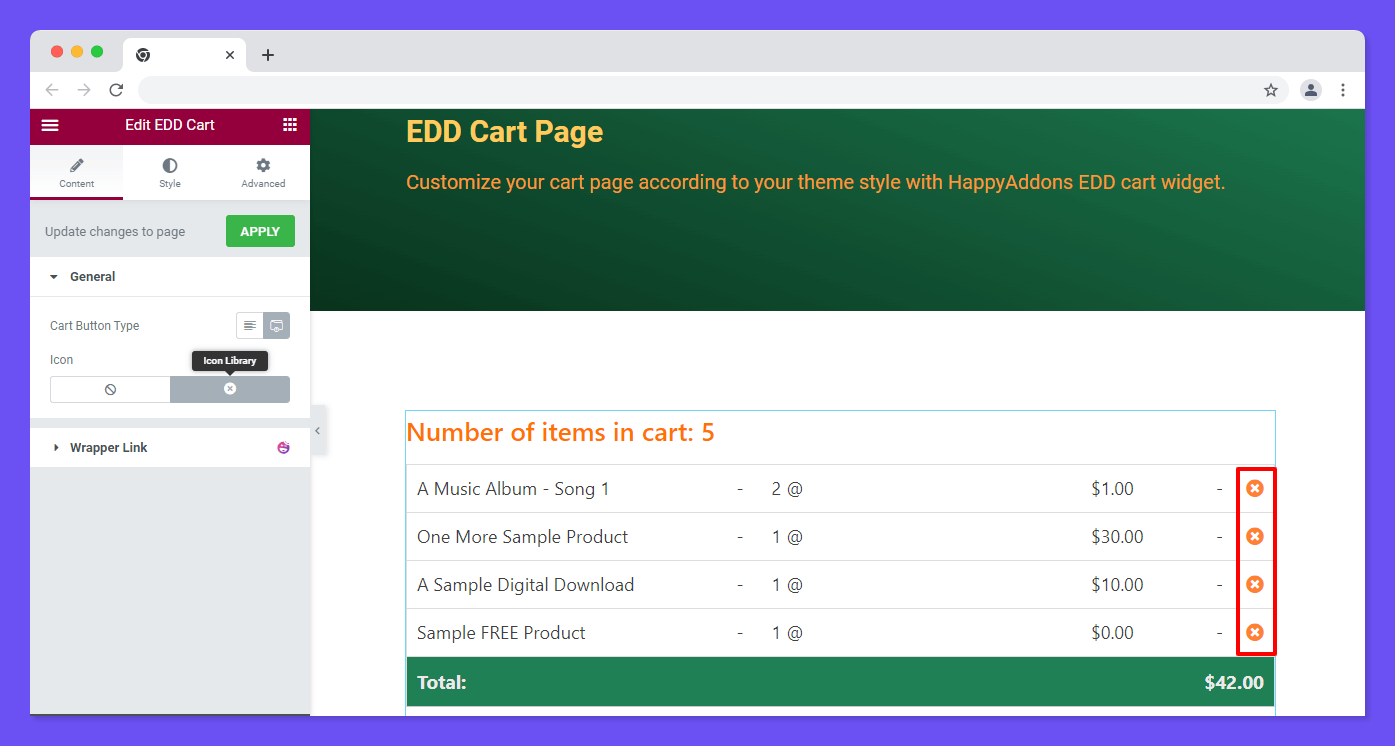Collapse the General section
This screenshot has height=746, width=1395.
point(92,277)
